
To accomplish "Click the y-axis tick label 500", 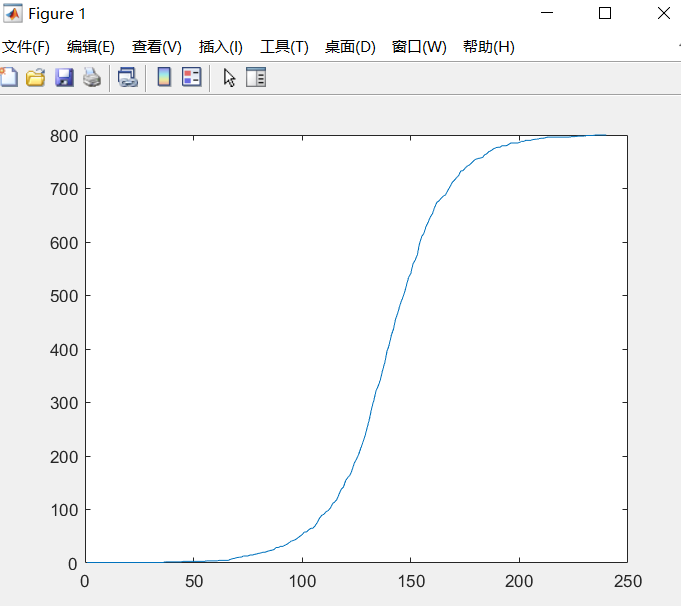I will [64, 296].
